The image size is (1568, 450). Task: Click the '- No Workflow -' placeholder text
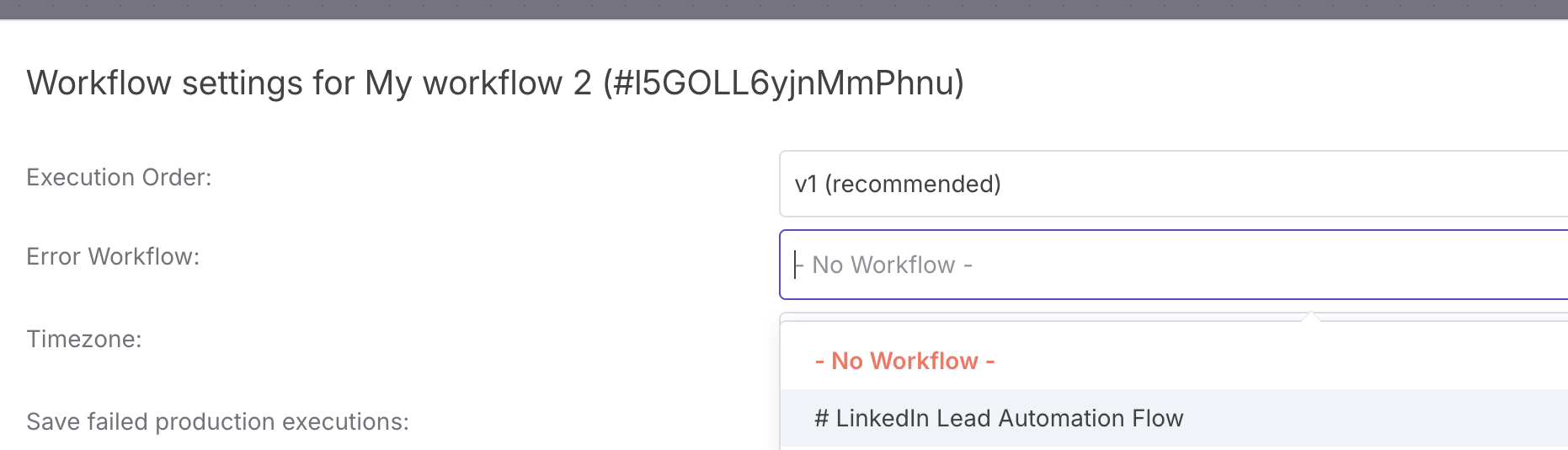click(892, 265)
